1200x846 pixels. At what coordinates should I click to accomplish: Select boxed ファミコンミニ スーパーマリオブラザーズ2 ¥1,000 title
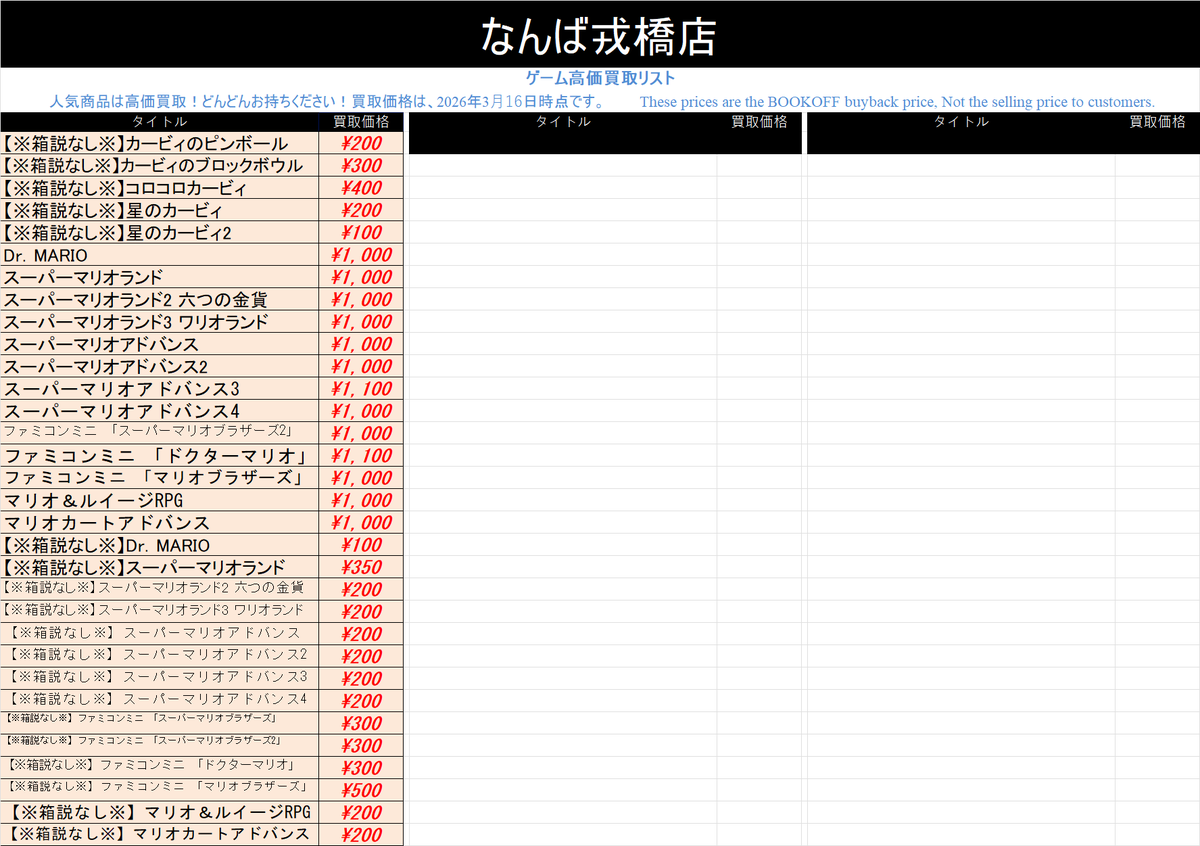(160, 433)
